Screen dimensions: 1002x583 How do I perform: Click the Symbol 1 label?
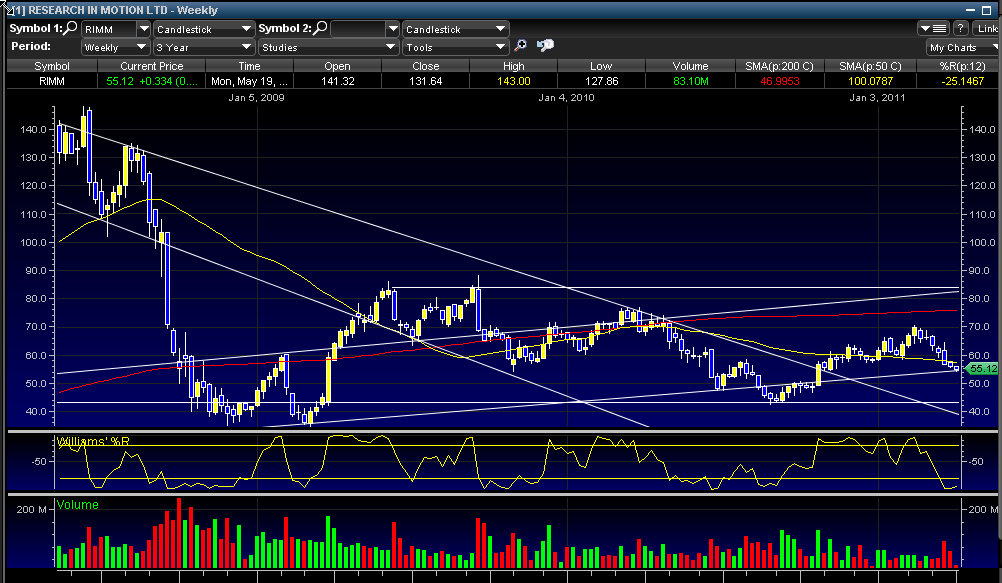(x=36, y=28)
